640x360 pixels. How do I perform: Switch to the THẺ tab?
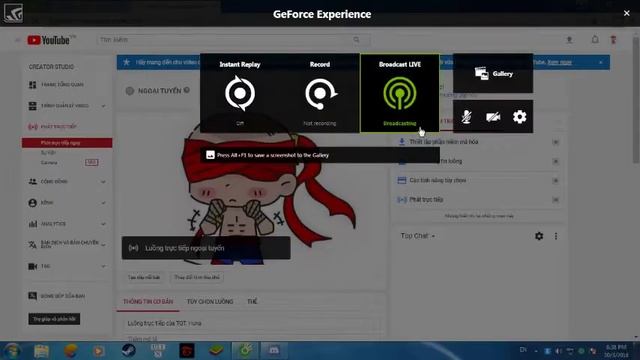252,302
